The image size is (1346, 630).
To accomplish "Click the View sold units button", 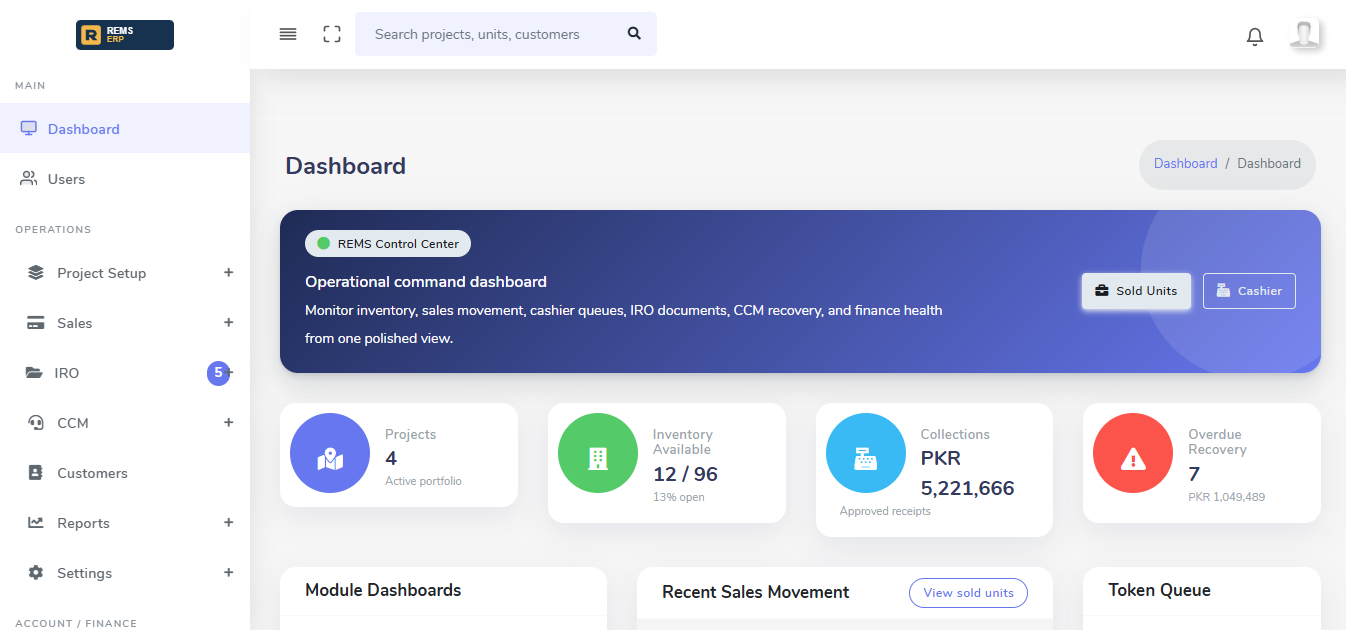I will click(x=968, y=593).
